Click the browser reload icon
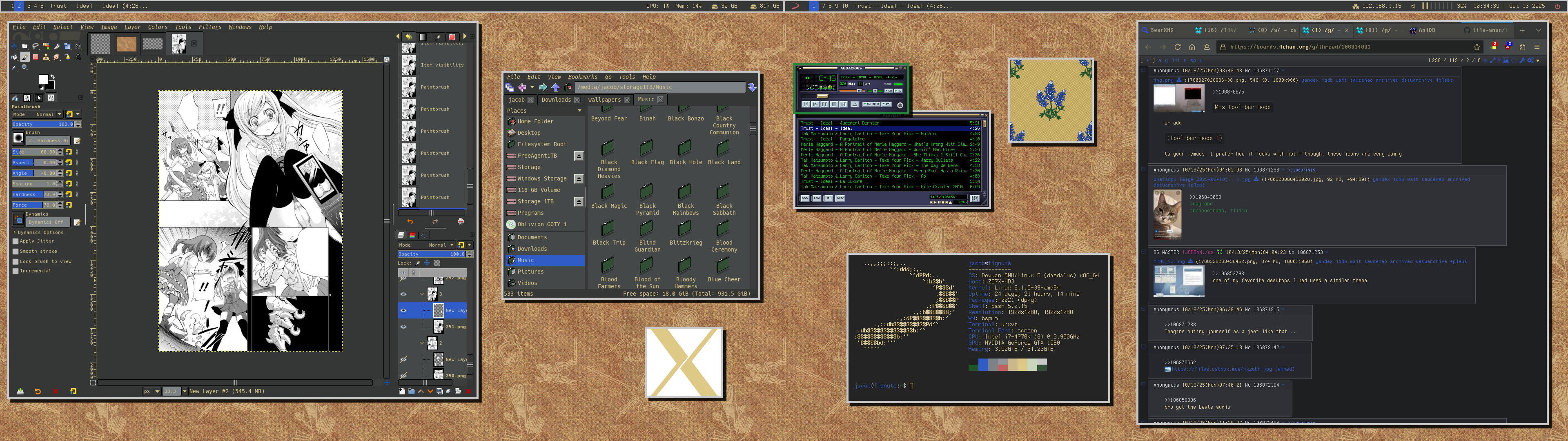The image size is (1568, 441). coord(1177,47)
